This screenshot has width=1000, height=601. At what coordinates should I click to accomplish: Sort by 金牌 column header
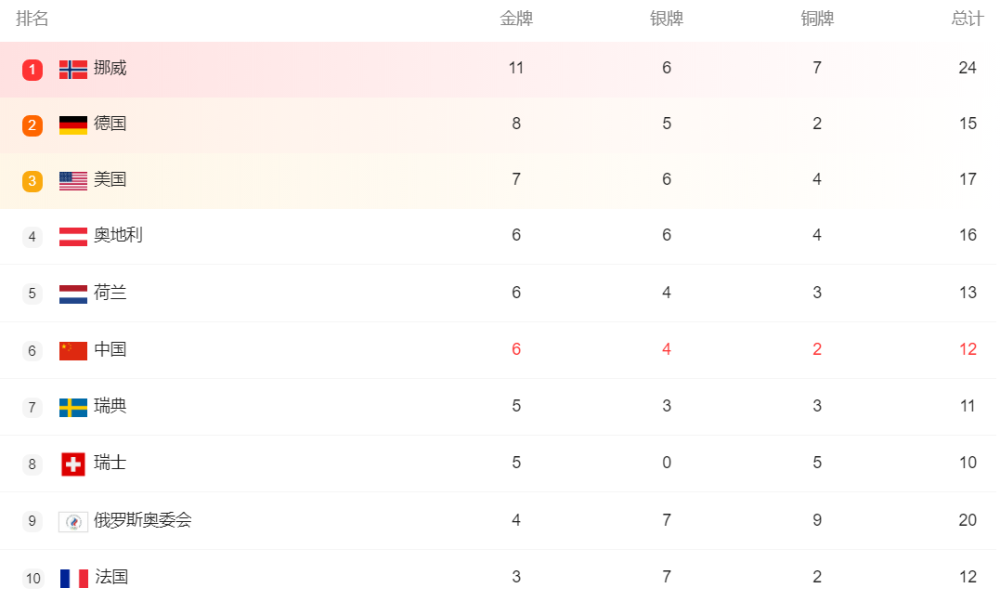pos(516,19)
